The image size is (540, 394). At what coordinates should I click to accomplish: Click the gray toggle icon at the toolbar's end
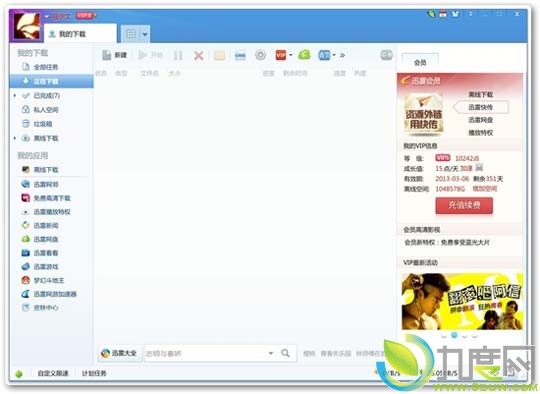pyautogui.click(x=386, y=55)
